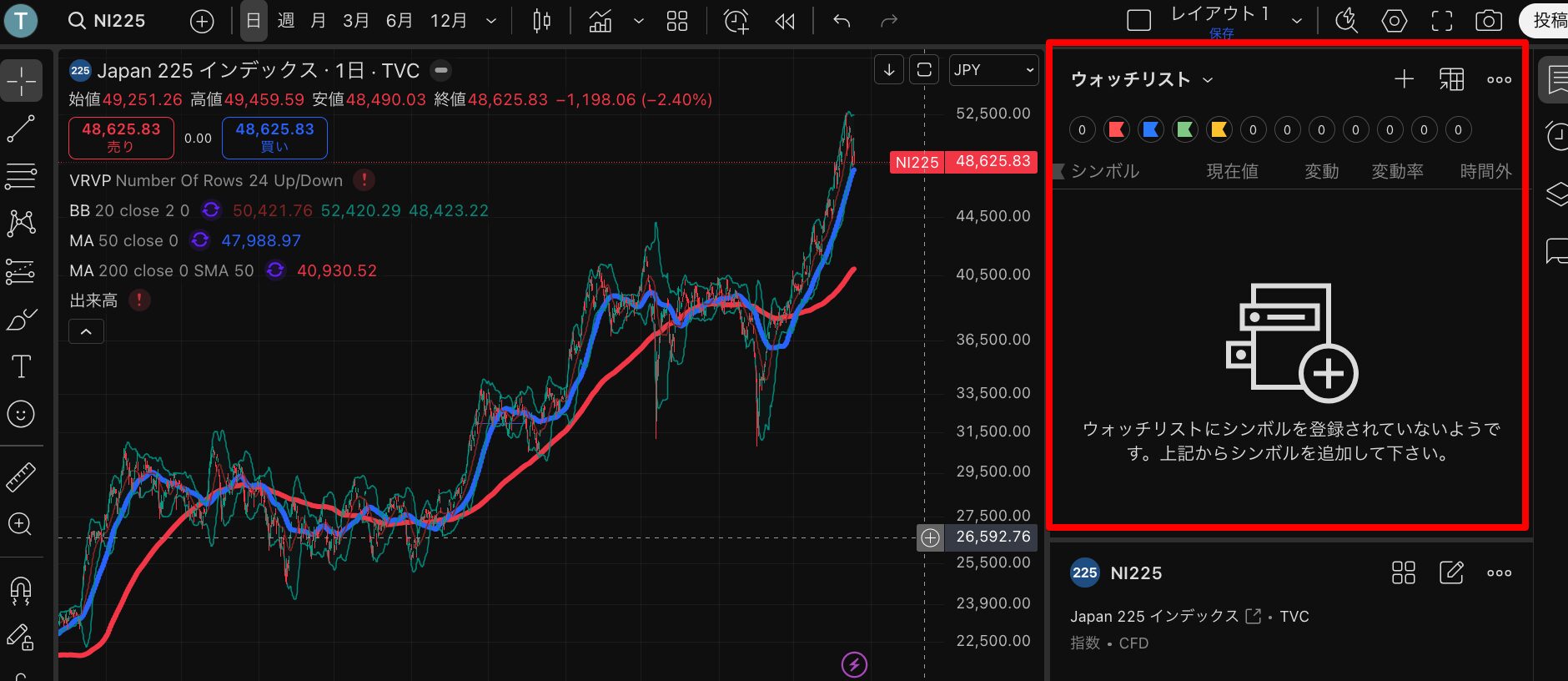
Task: Click the blue 買い buy button
Action: (x=274, y=138)
